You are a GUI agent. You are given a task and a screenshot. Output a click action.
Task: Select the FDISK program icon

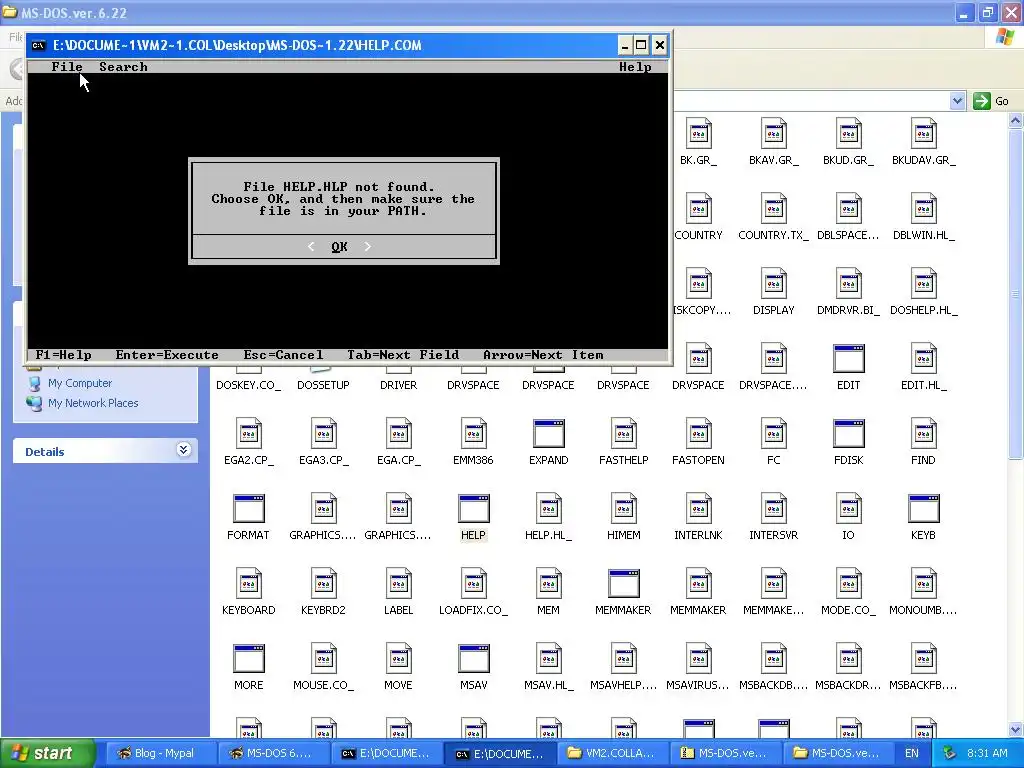click(x=848, y=434)
